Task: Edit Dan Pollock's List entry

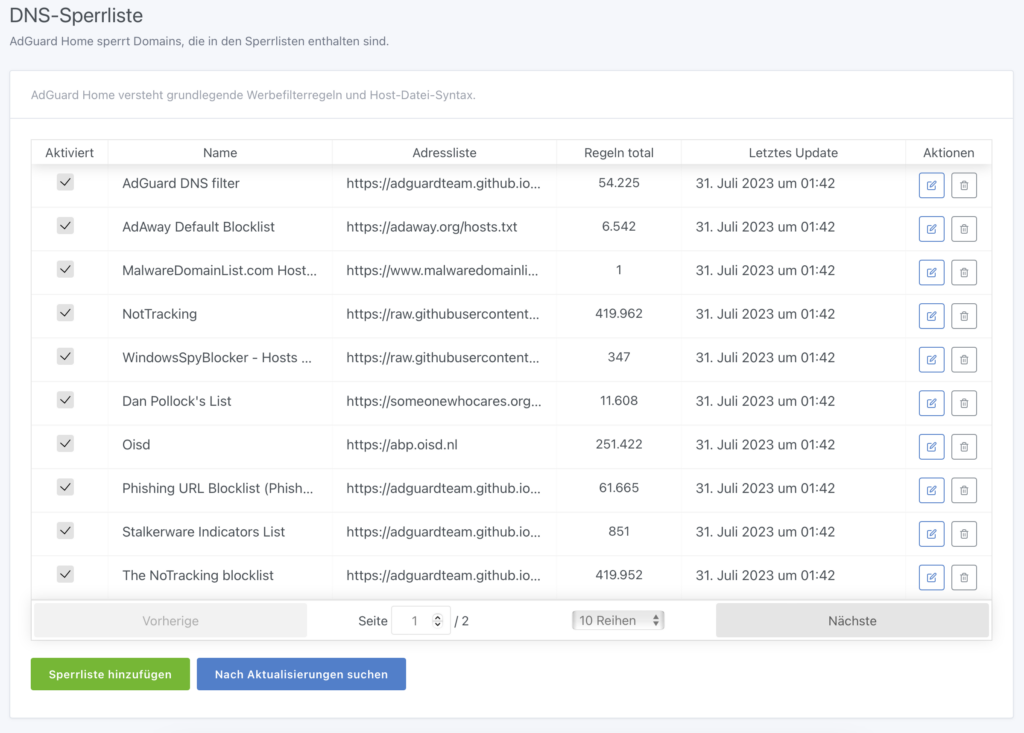Action: (x=931, y=403)
